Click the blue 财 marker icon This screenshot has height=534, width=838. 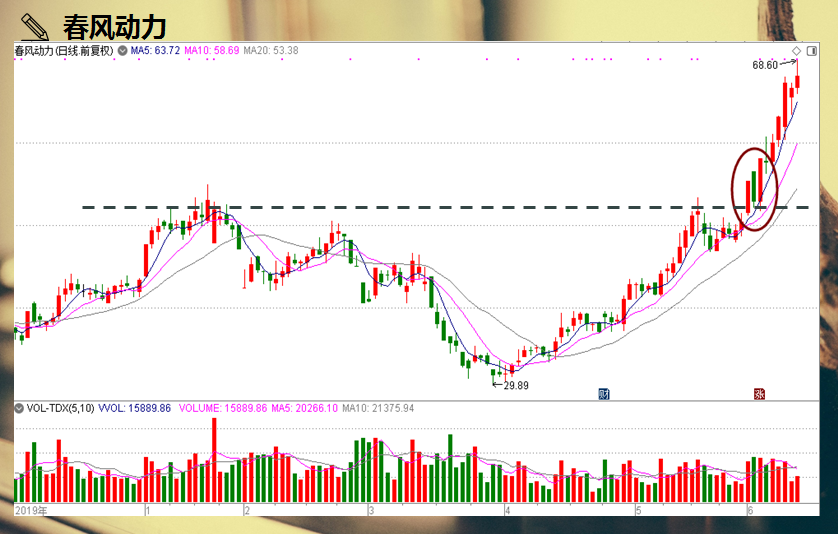pos(604,393)
